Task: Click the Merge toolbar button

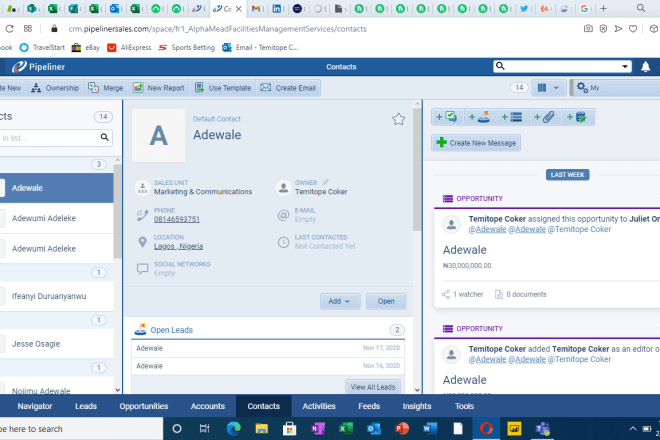Action: 106,88
